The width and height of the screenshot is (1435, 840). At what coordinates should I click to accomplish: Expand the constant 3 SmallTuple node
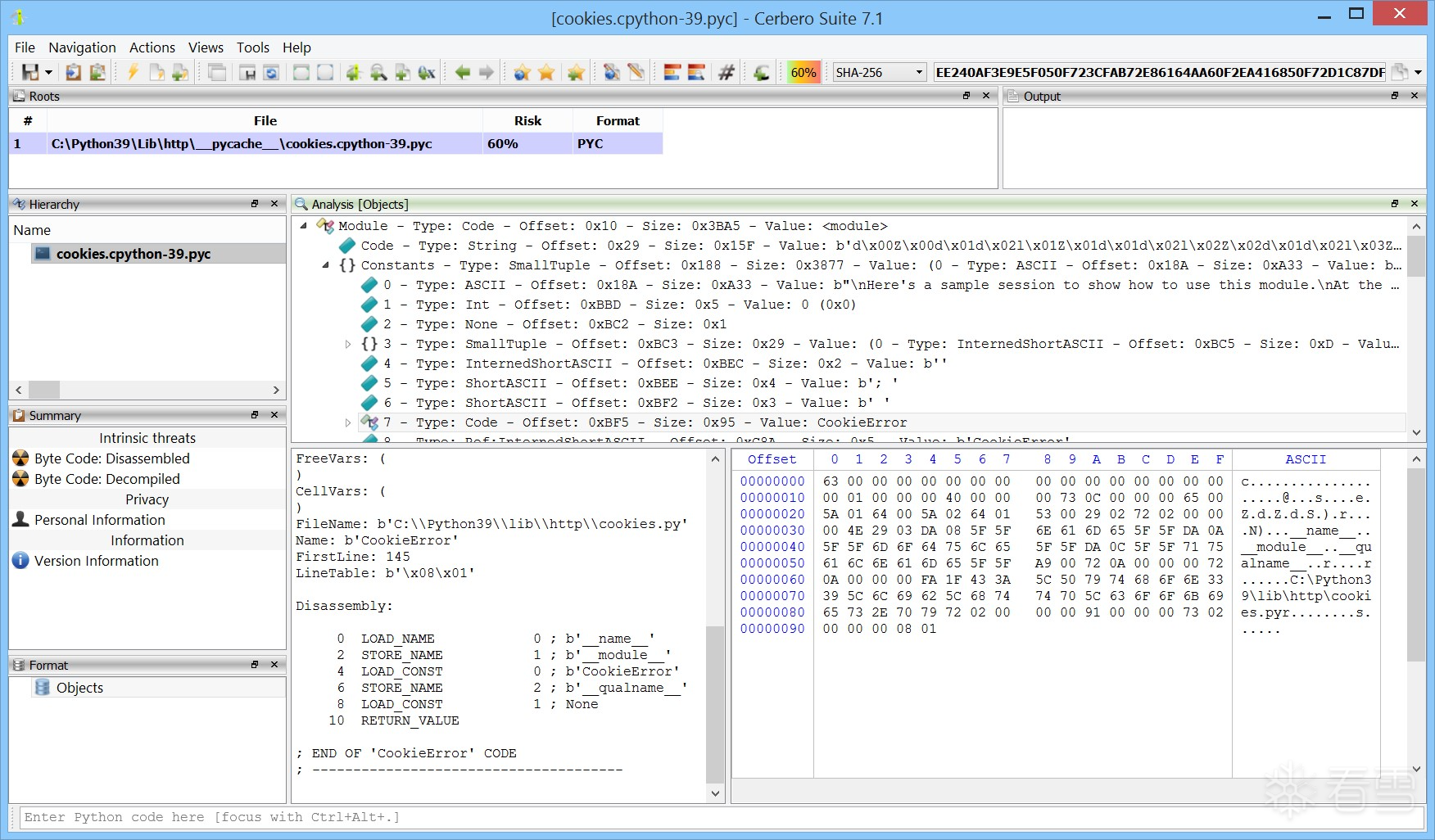(348, 344)
